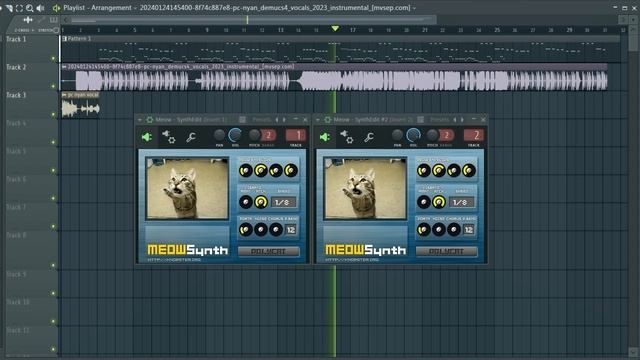Click bar 17 on the timeline ruler
The width and height of the screenshot is (640, 360).
click(x=353, y=30)
